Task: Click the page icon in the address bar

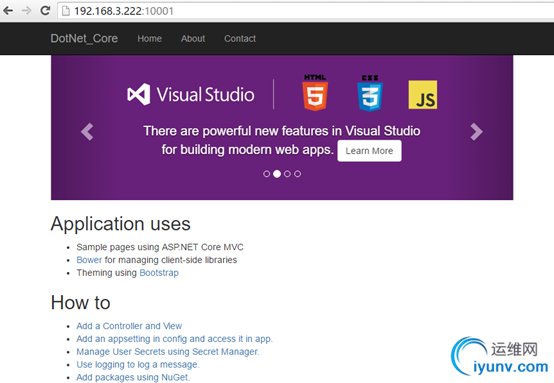Action: [65, 11]
